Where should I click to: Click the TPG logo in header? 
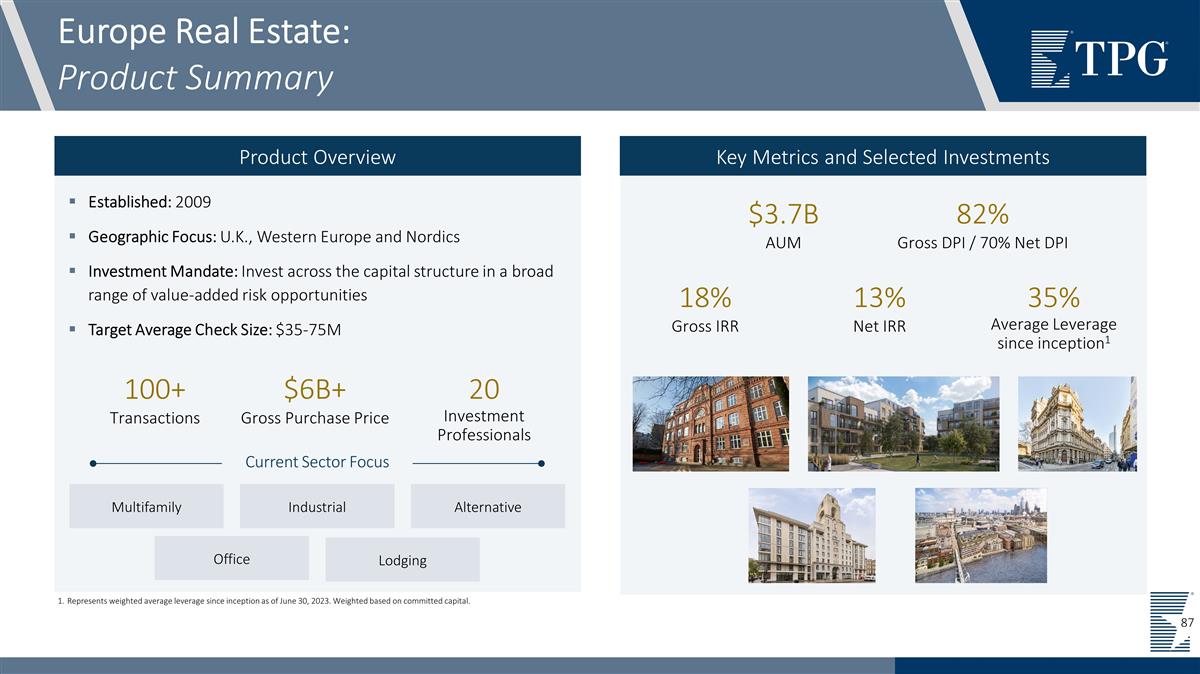coord(1099,58)
